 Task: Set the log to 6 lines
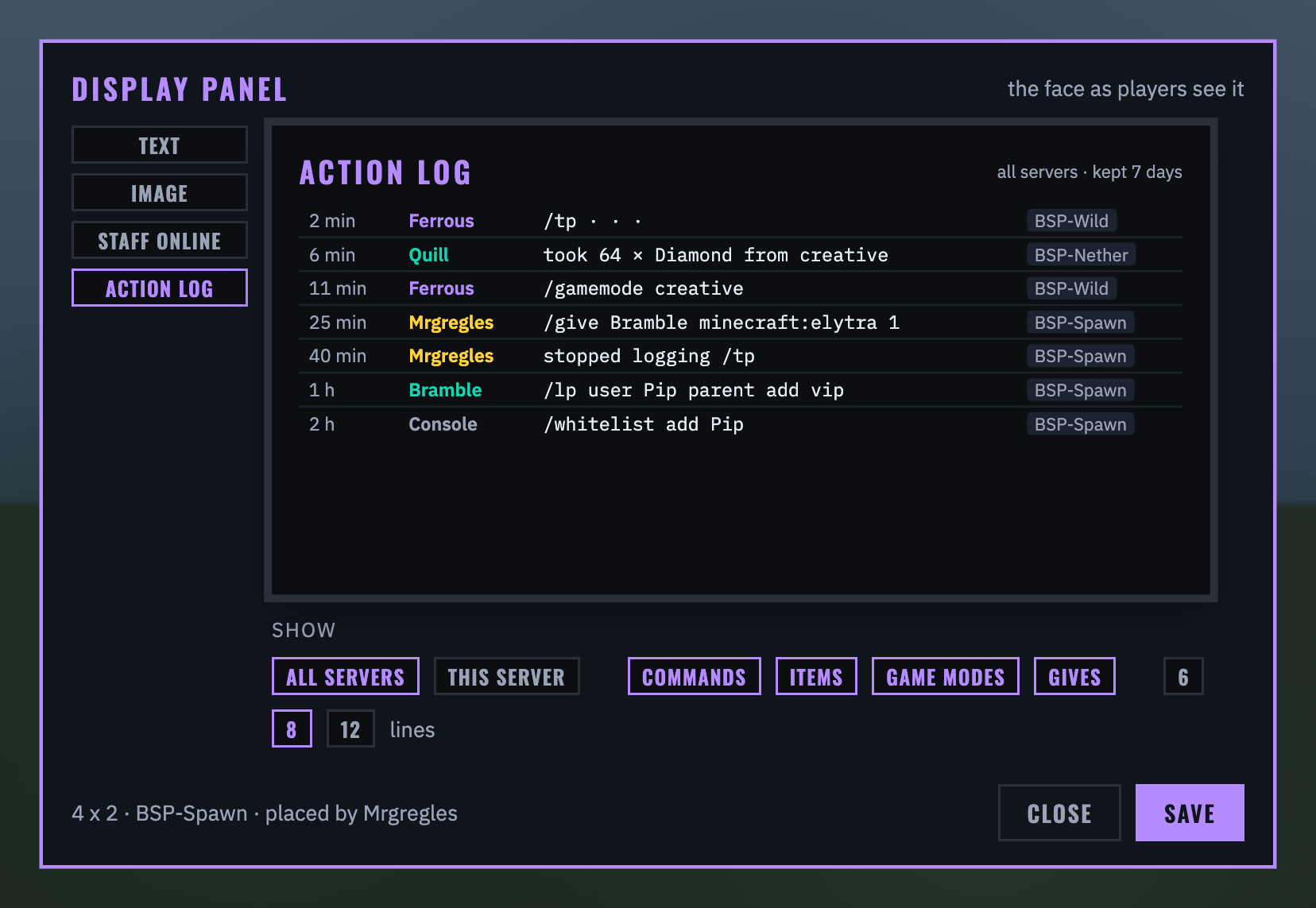(1183, 676)
